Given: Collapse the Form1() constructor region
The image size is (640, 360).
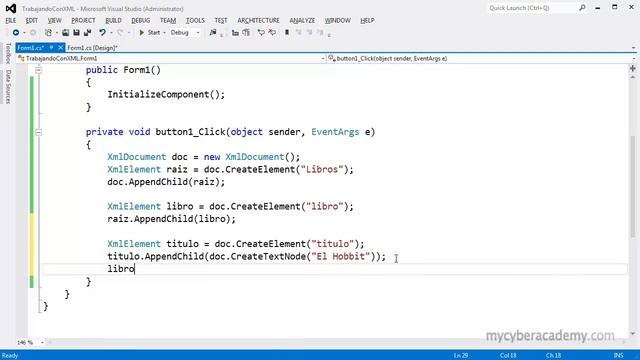Looking at the screenshot, I should tap(38, 70).
